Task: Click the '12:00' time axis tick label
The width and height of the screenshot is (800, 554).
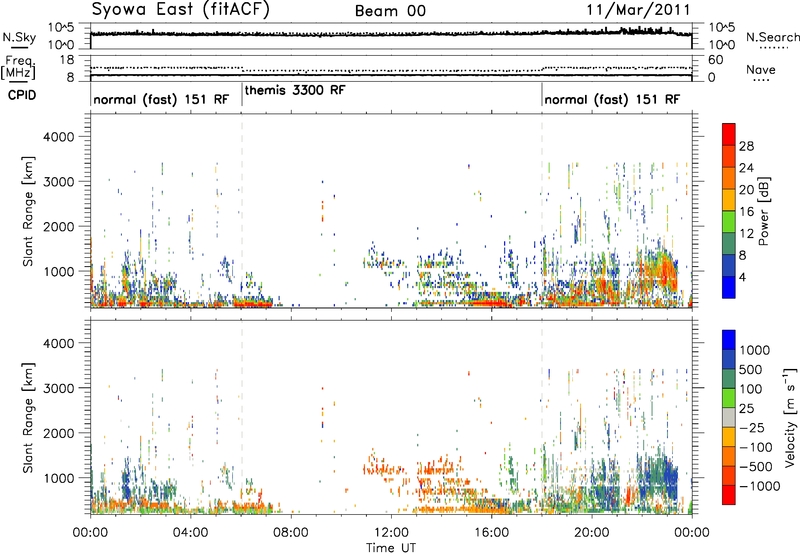Action: coord(391,533)
